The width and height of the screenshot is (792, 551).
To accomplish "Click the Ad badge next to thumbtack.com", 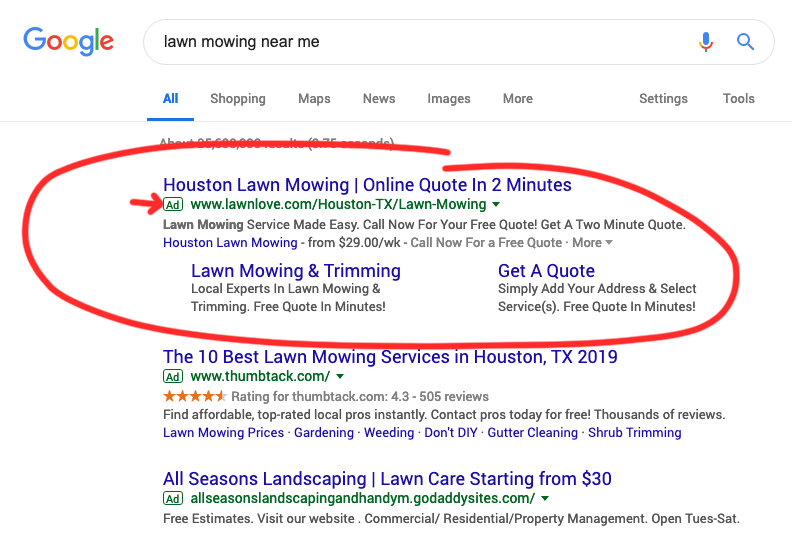I will tap(173, 376).
